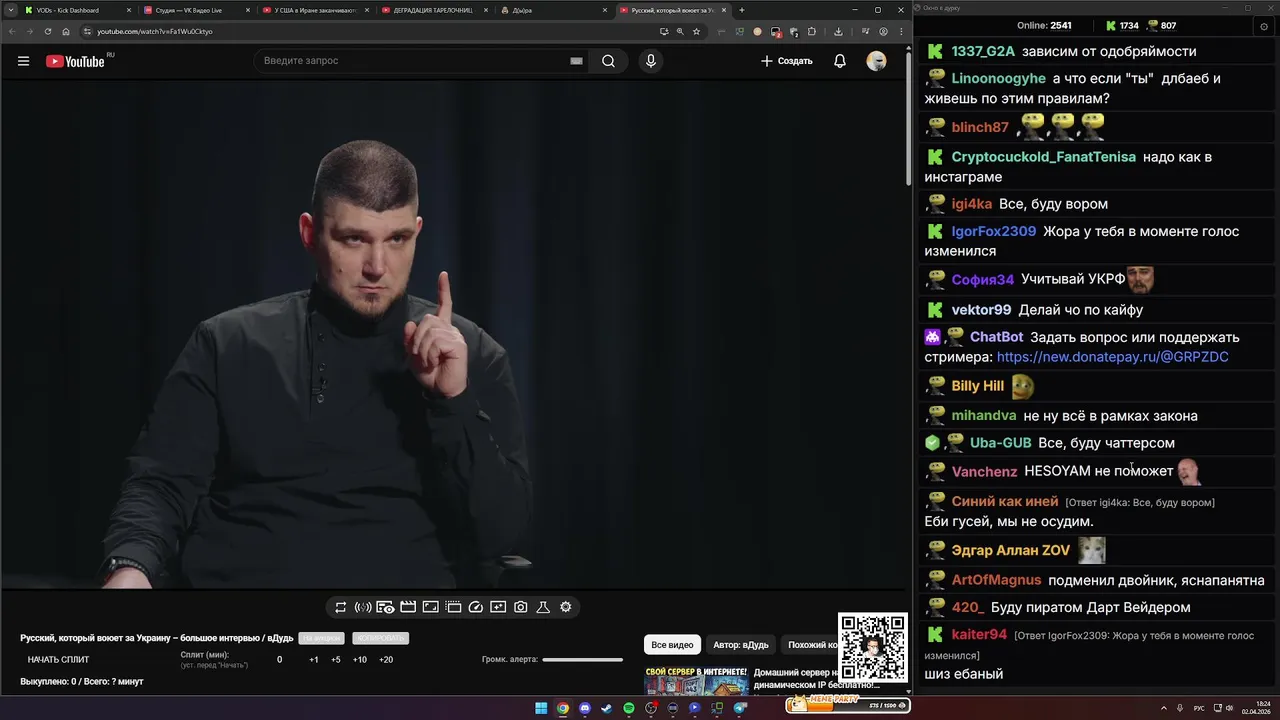This screenshot has height=720, width=1280.
Task: Open a new browser tab
Action: tap(741, 10)
